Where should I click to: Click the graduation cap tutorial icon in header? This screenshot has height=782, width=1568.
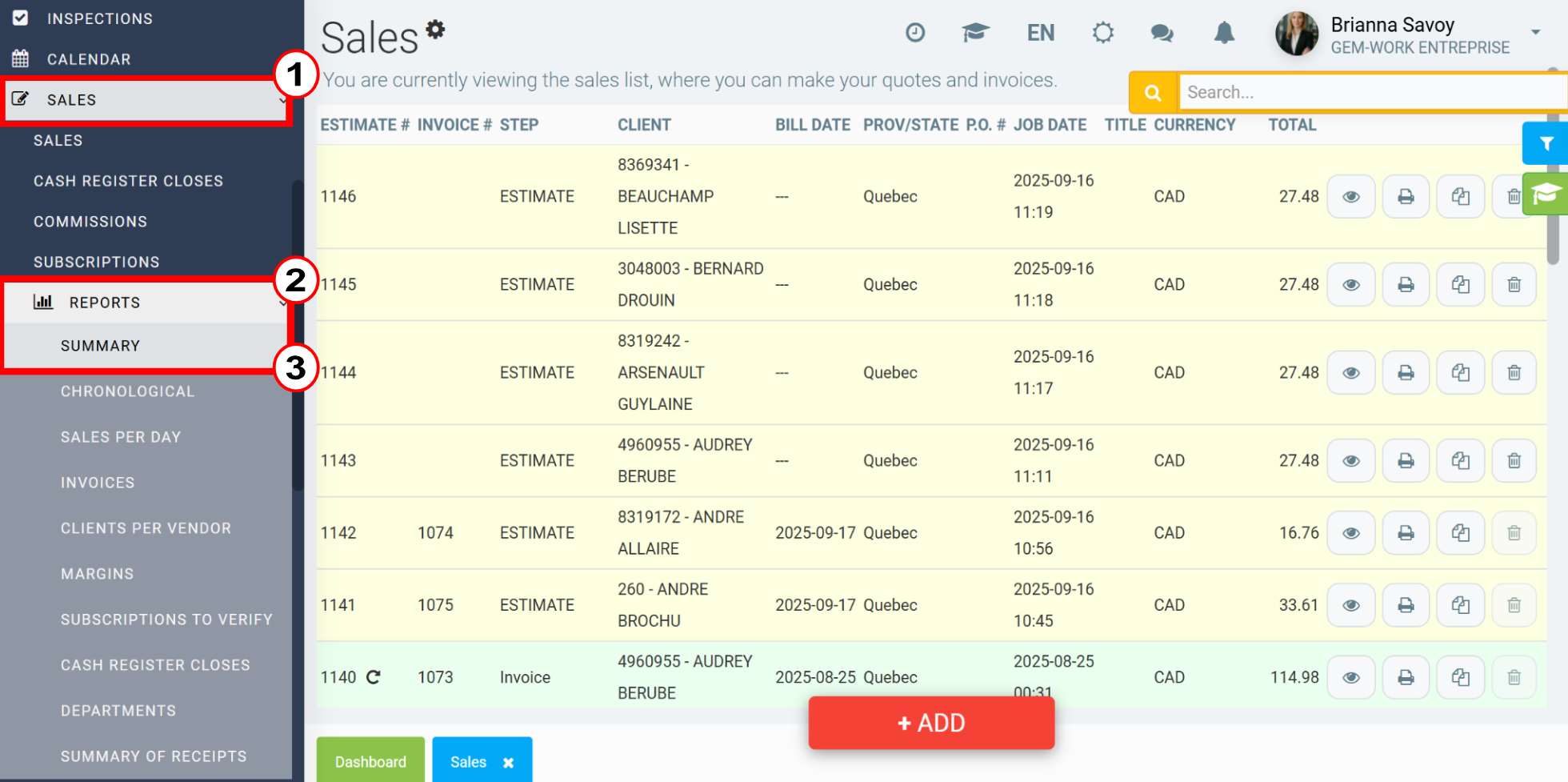(x=976, y=33)
